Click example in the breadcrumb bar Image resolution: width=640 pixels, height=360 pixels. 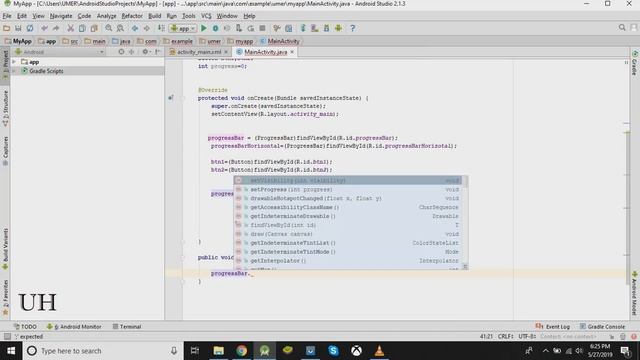click(x=182, y=41)
